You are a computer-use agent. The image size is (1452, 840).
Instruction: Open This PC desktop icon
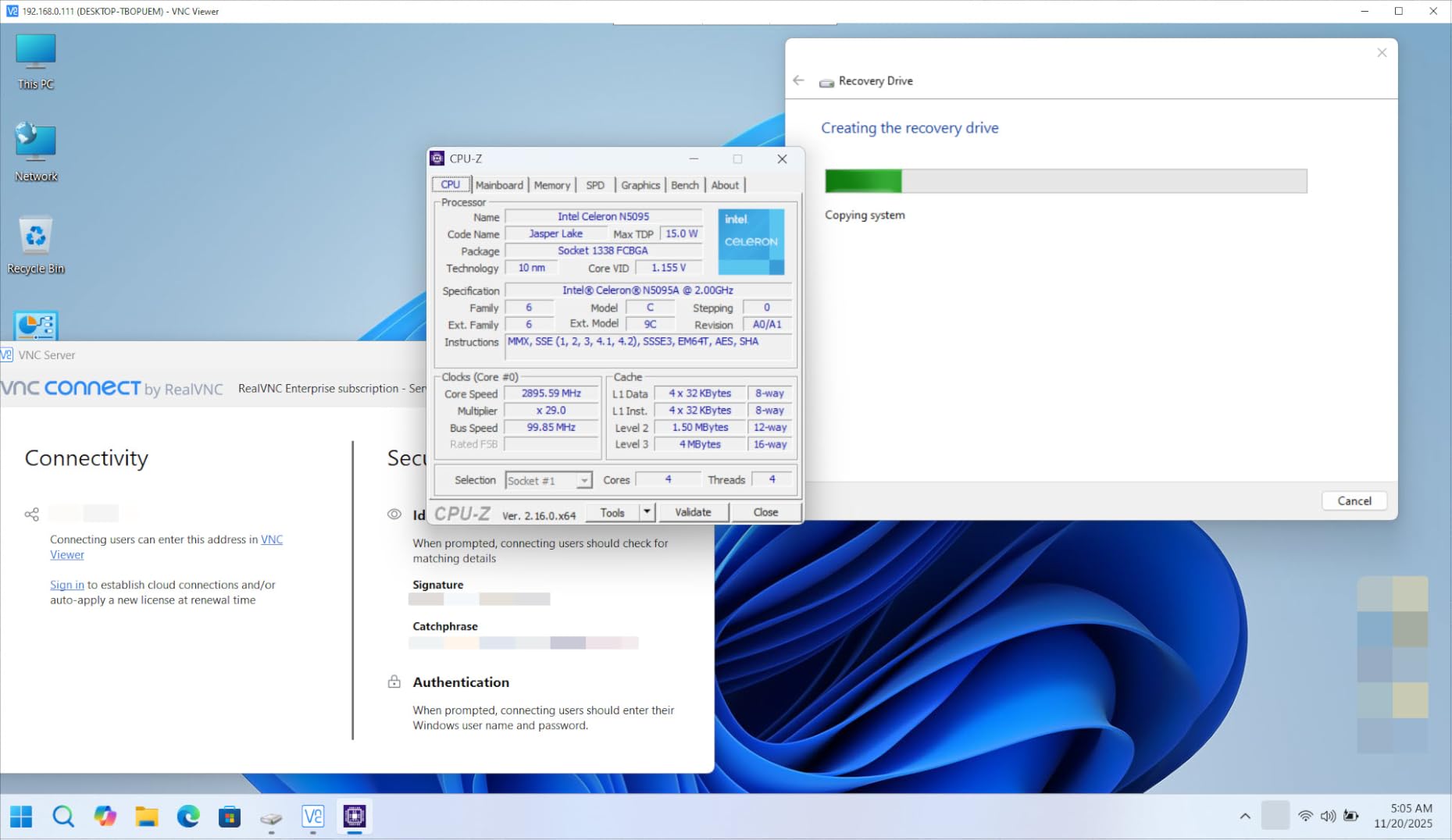(36, 62)
